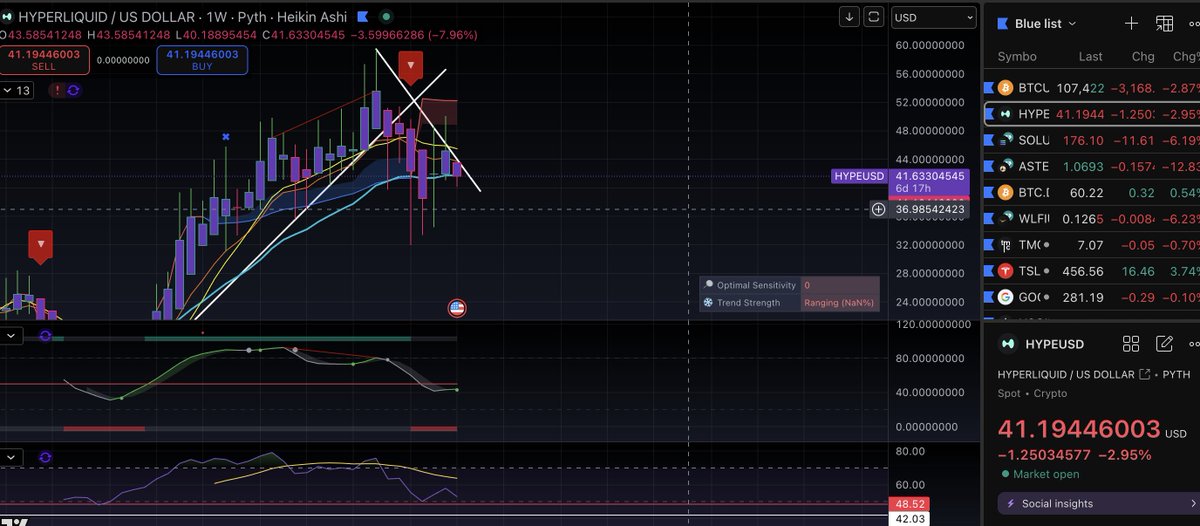
Task: Open the grid layout icon in details panel
Action: [1131, 344]
